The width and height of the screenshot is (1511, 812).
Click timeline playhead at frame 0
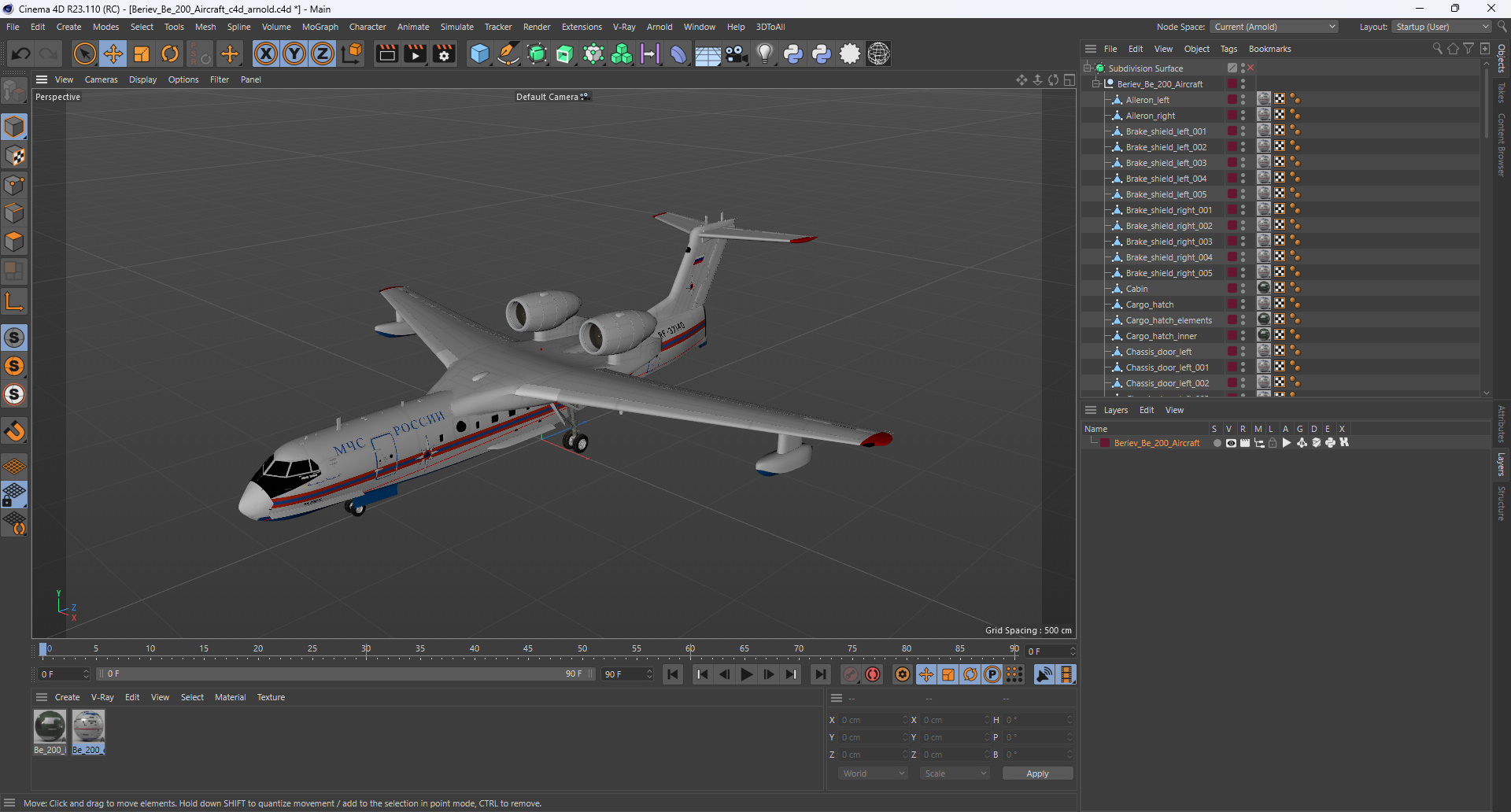pyautogui.click(x=43, y=651)
